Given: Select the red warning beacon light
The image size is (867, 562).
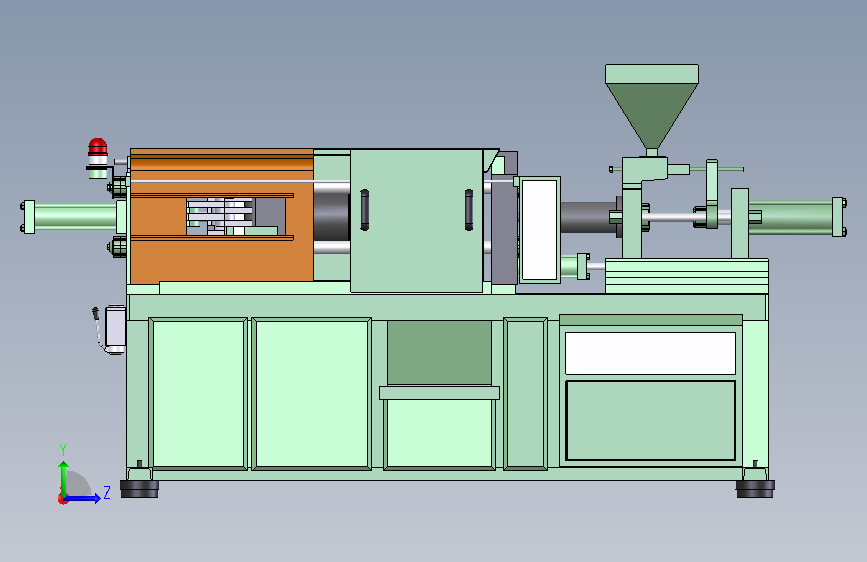Looking at the screenshot, I should click(98, 147).
